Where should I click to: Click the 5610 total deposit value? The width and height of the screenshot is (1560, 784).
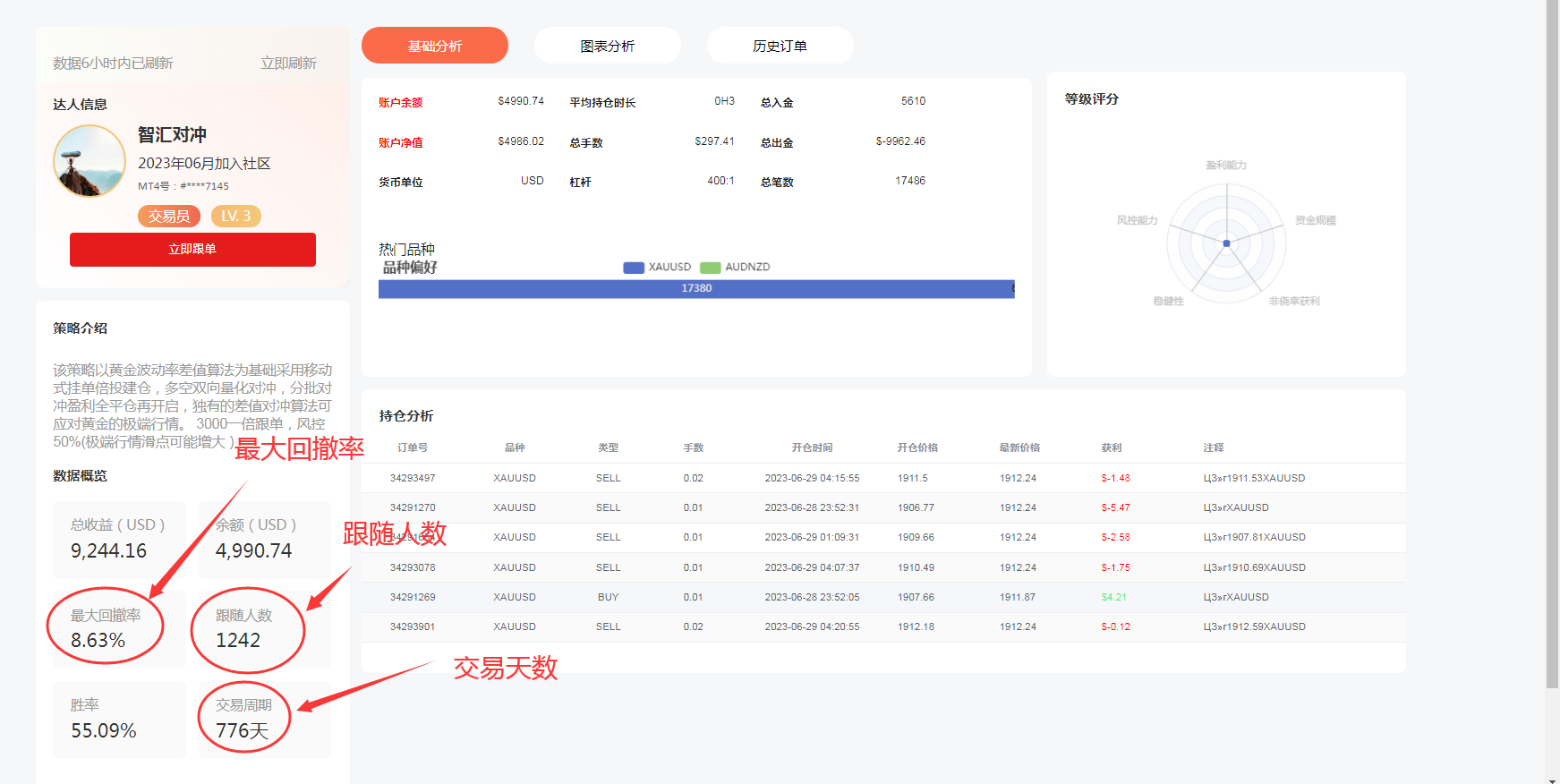pos(913,101)
